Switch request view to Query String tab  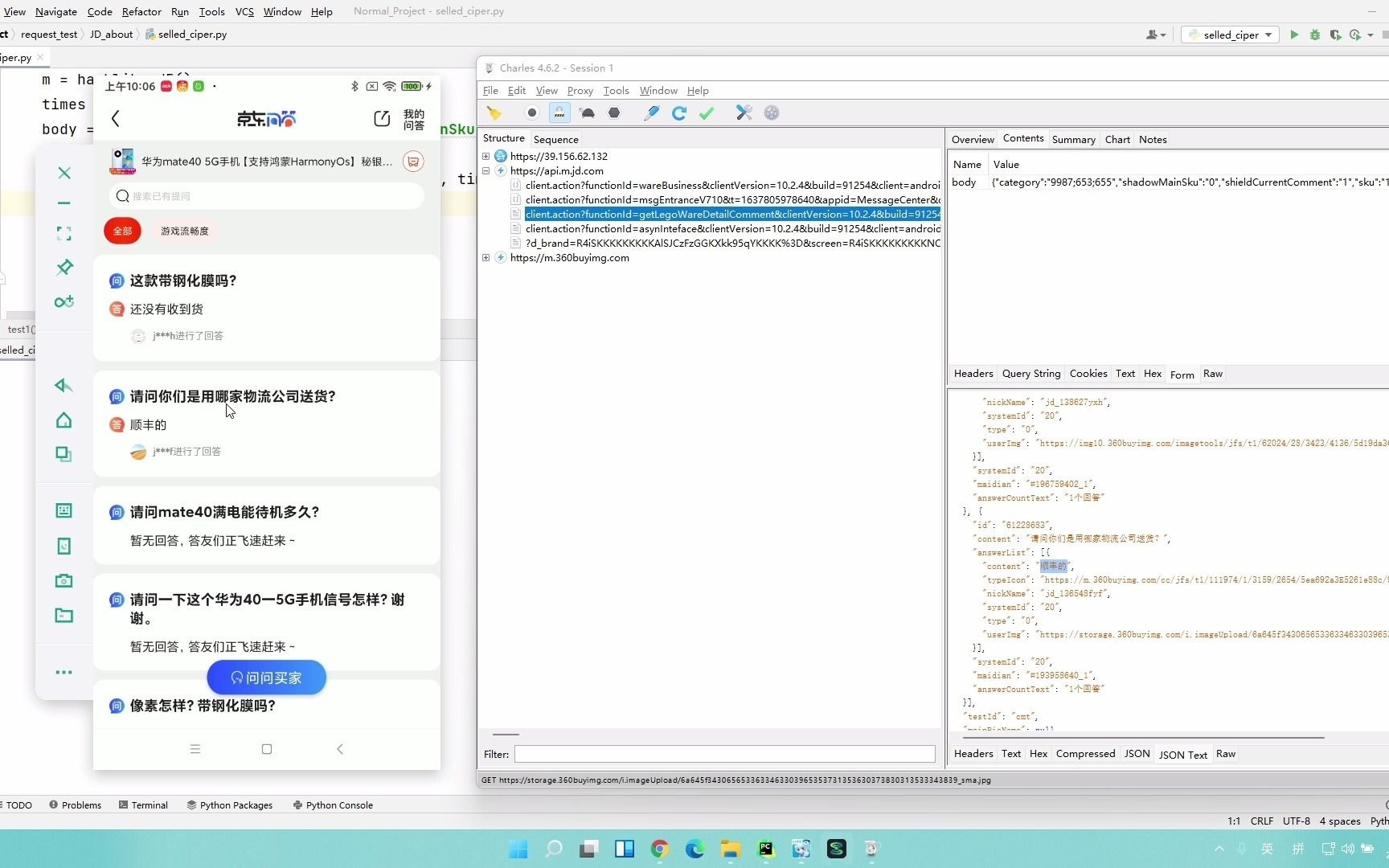pyautogui.click(x=1031, y=374)
